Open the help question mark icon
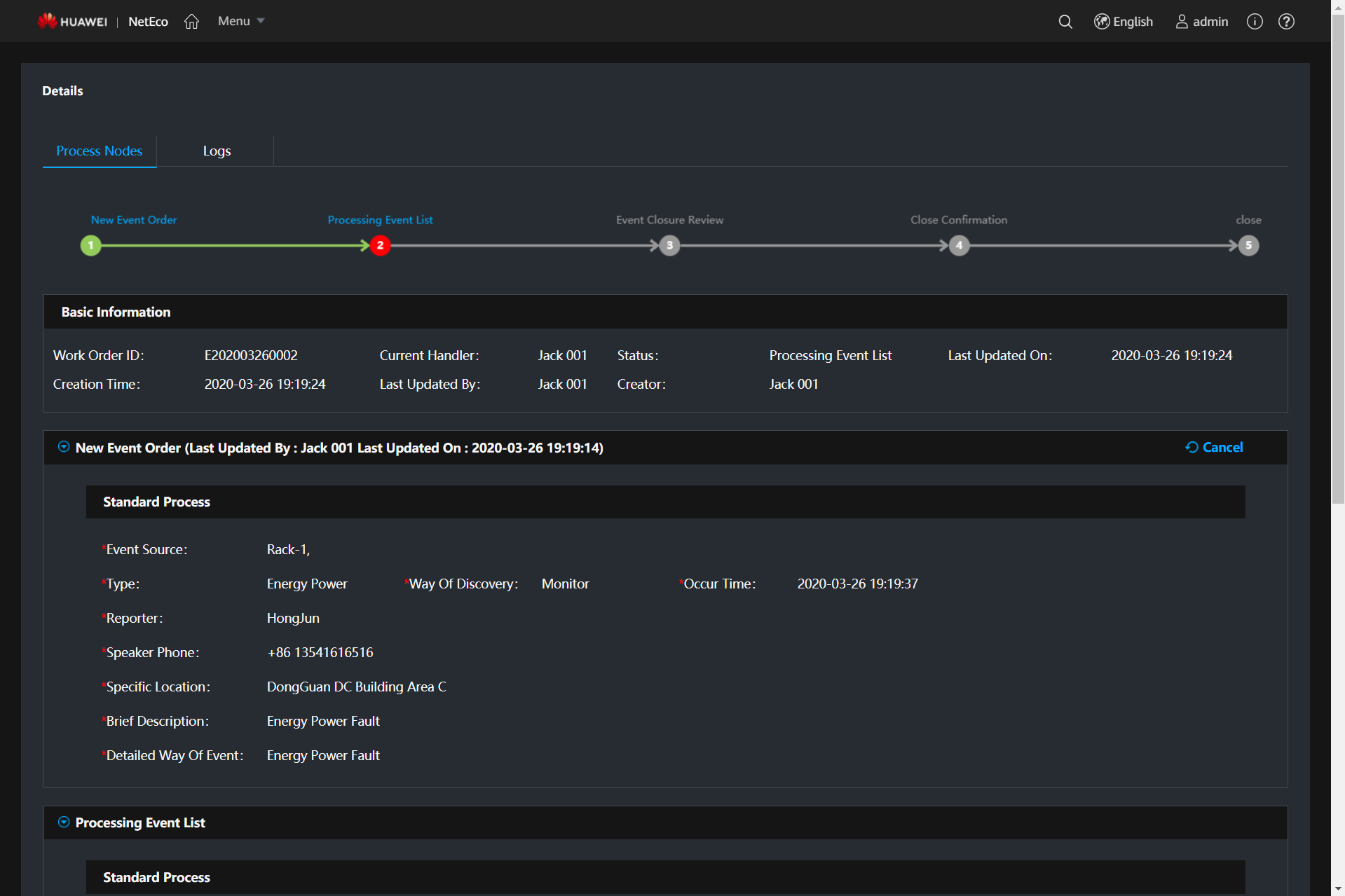The height and width of the screenshot is (896, 1345). pos(1285,22)
